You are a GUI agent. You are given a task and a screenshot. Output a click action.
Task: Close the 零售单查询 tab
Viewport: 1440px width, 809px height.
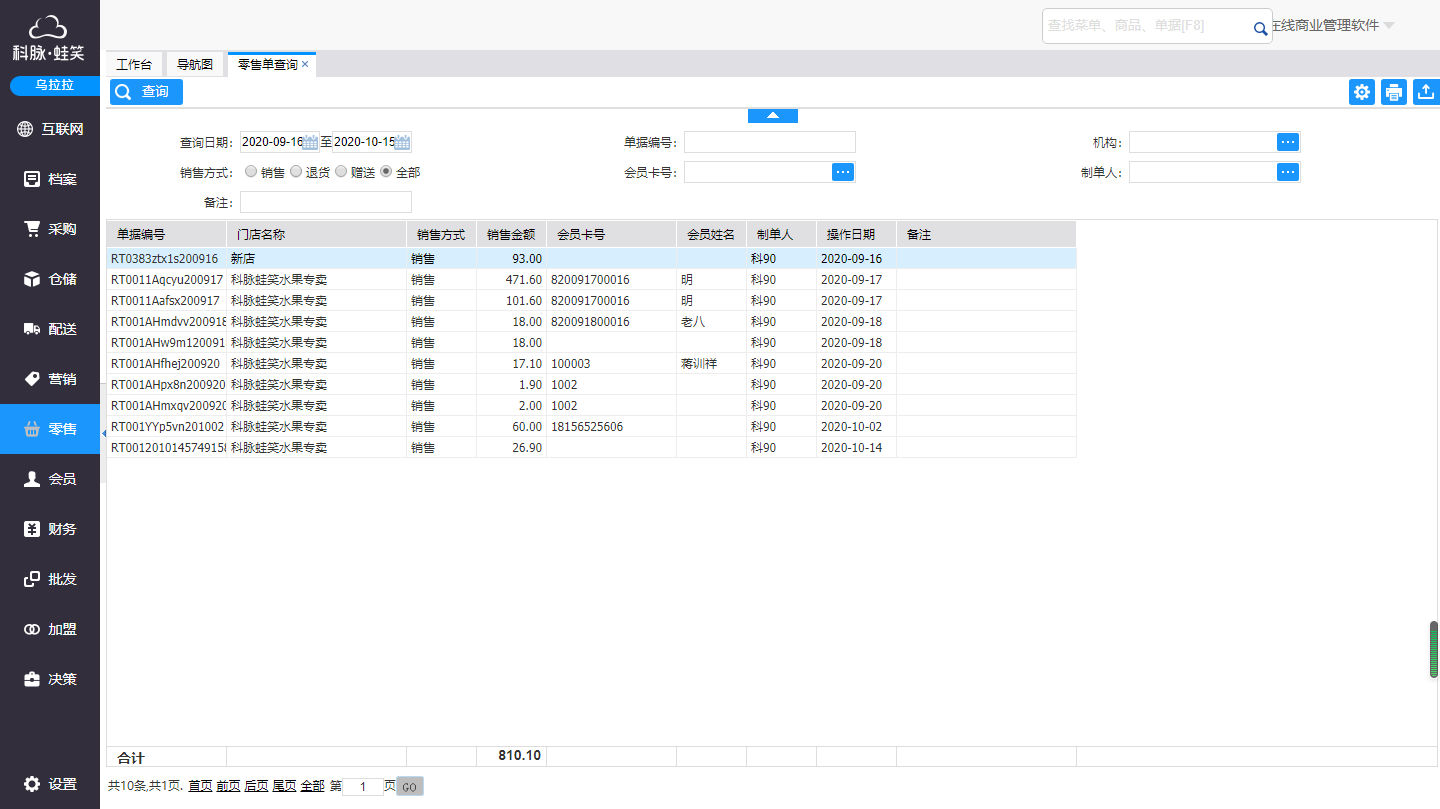click(x=305, y=64)
